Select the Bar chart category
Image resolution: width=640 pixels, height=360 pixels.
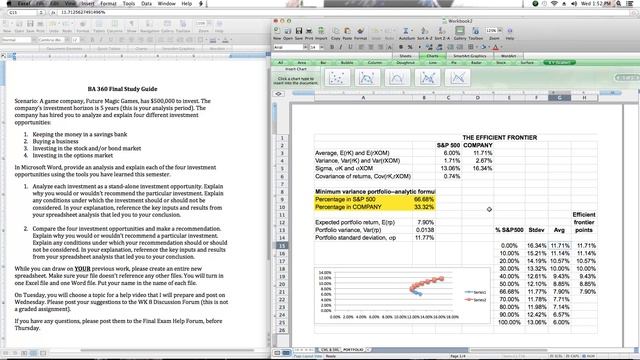[x=323, y=62]
